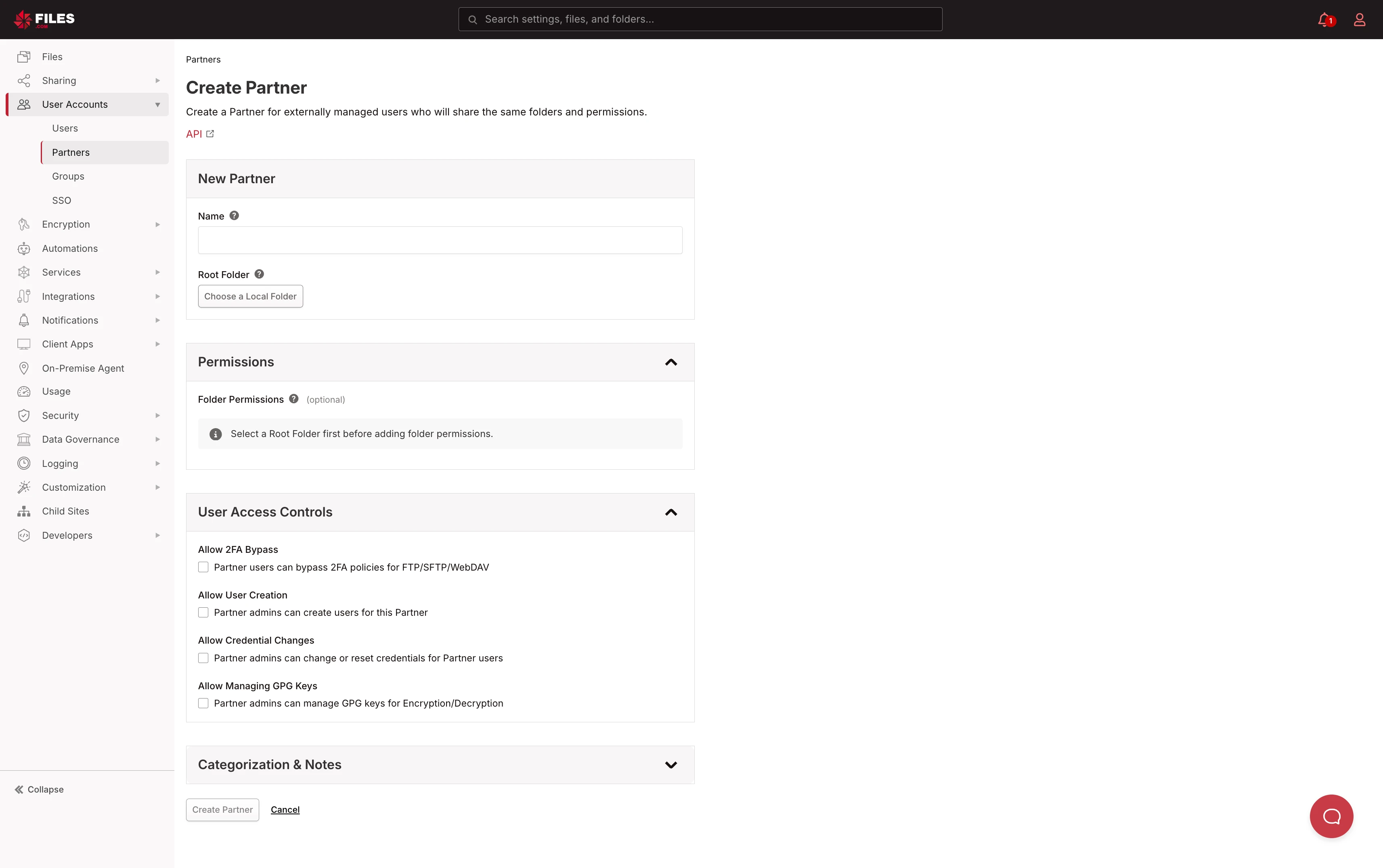Screen dimensions: 1383x868
Task: Collapse User Accounts menu arrow
Action: (x=157, y=105)
